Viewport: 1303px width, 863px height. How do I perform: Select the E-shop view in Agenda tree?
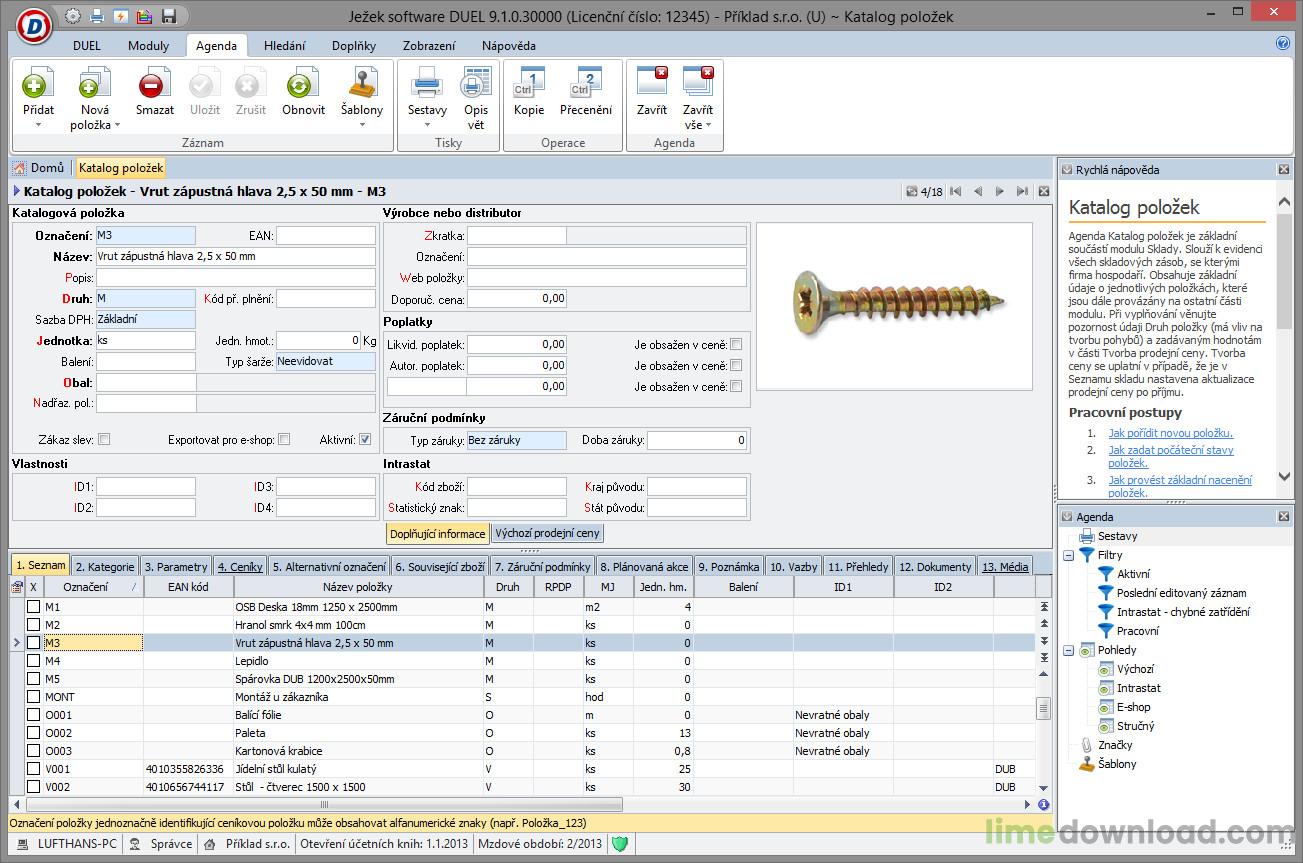1133,707
